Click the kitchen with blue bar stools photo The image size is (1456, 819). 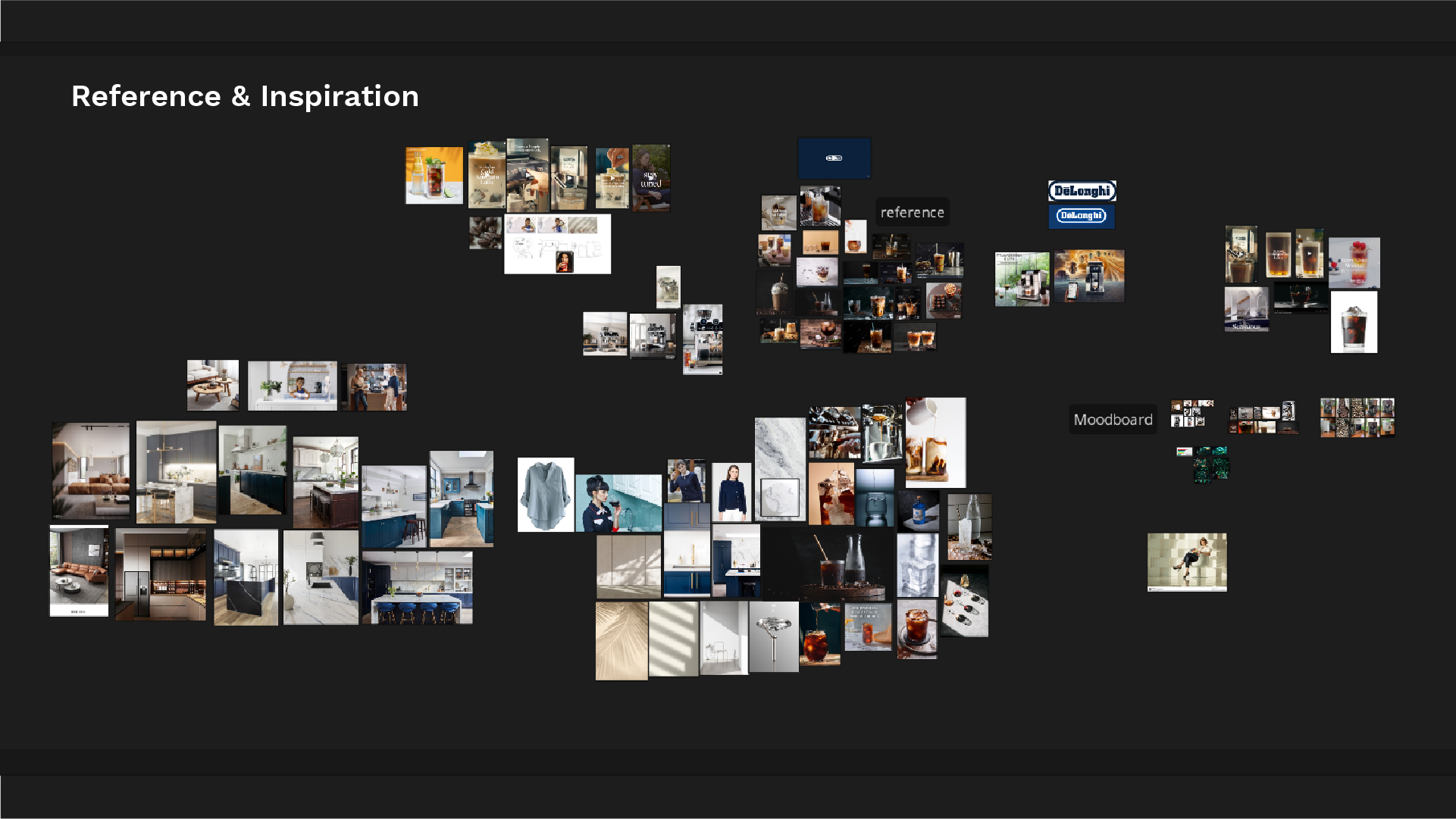418,588
